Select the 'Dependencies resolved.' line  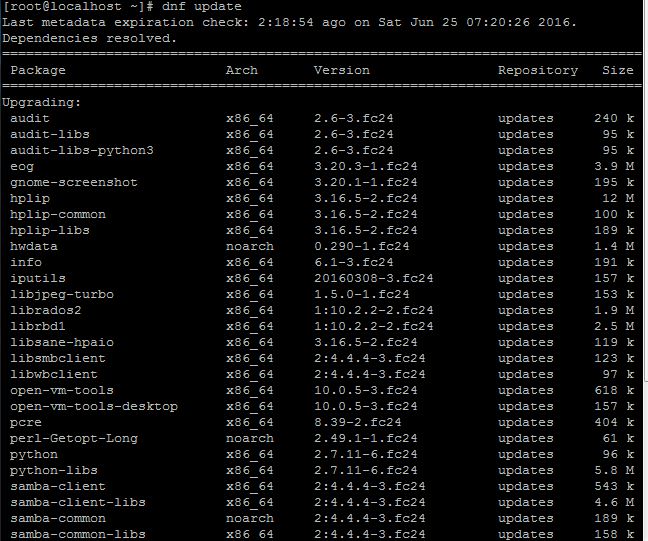(89, 38)
